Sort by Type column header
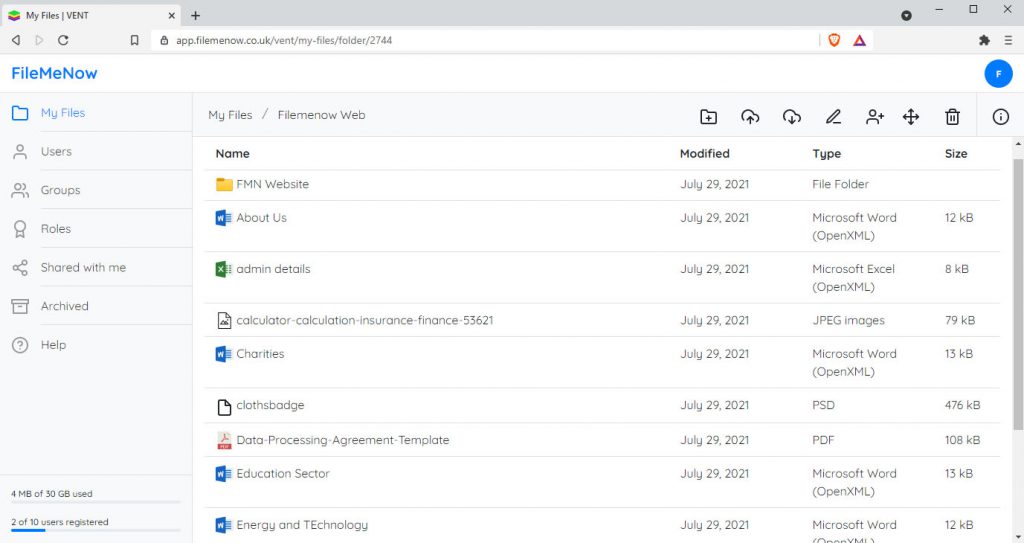The height and width of the screenshot is (543, 1024). pos(827,154)
